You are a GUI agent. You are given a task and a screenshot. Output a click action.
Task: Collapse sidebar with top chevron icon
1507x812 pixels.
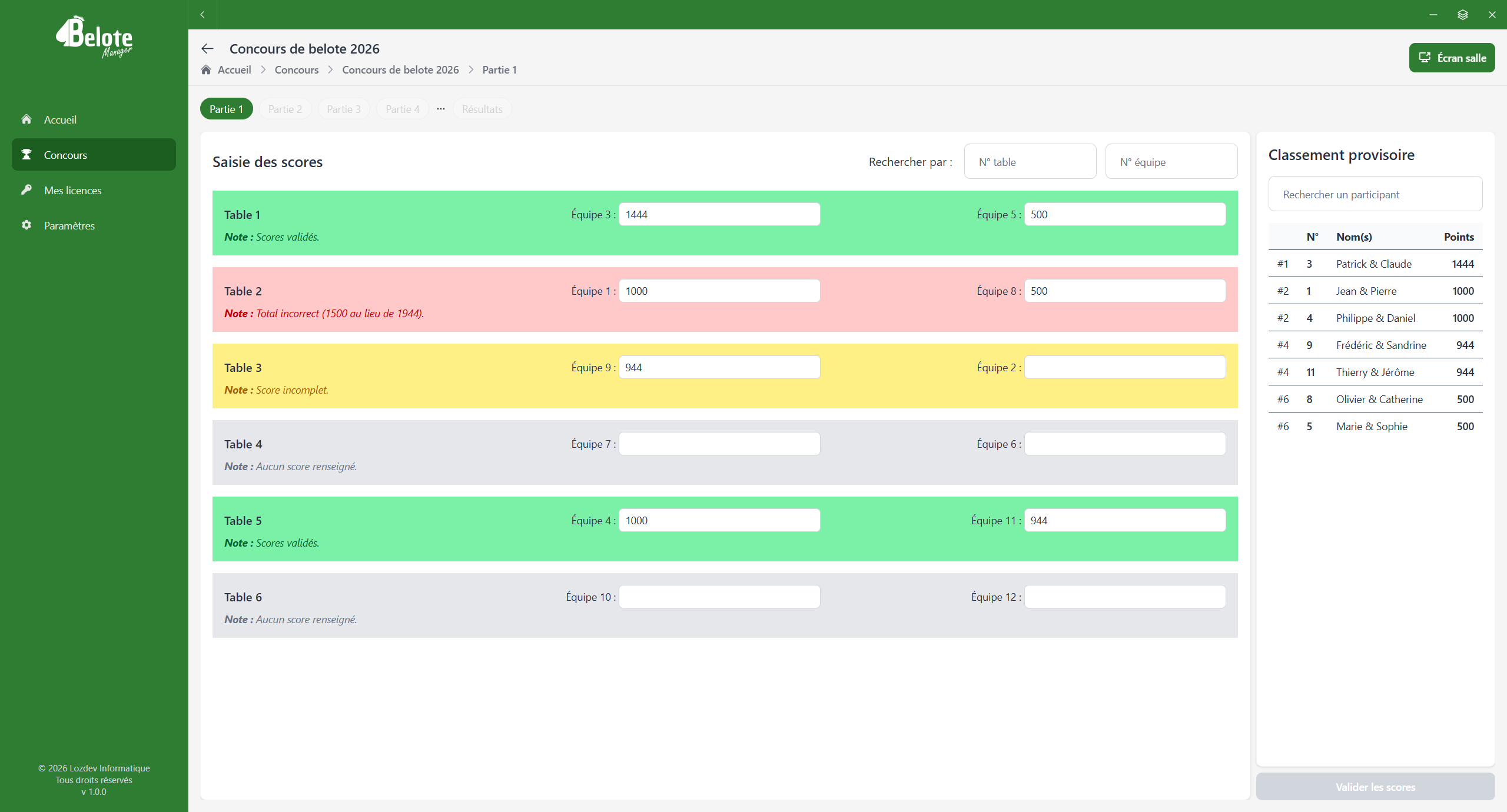[x=203, y=15]
